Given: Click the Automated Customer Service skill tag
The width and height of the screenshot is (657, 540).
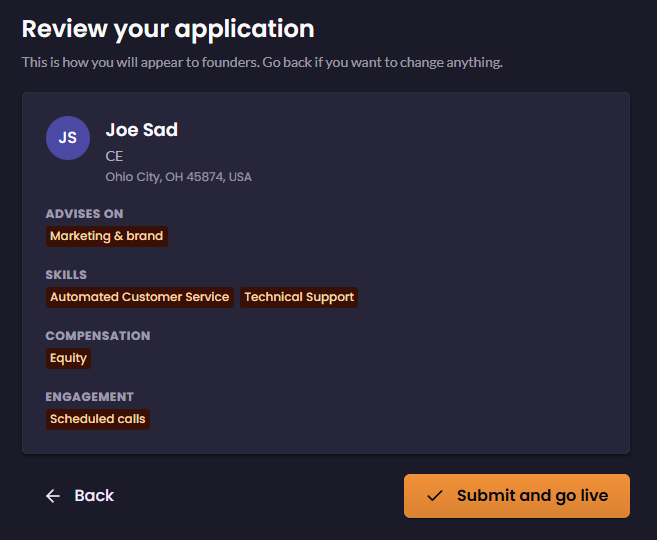Looking at the screenshot, I should click(140, 297).
